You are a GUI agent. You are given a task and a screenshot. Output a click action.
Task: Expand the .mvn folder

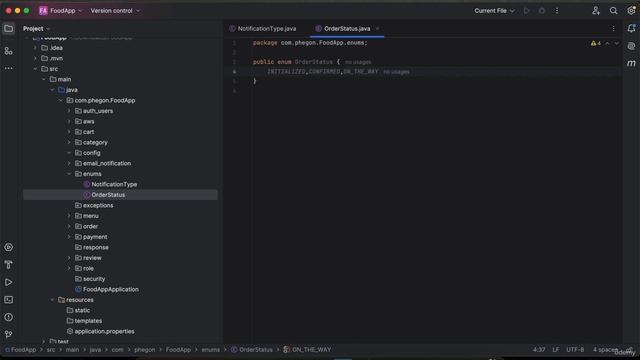tap(35, 58)
